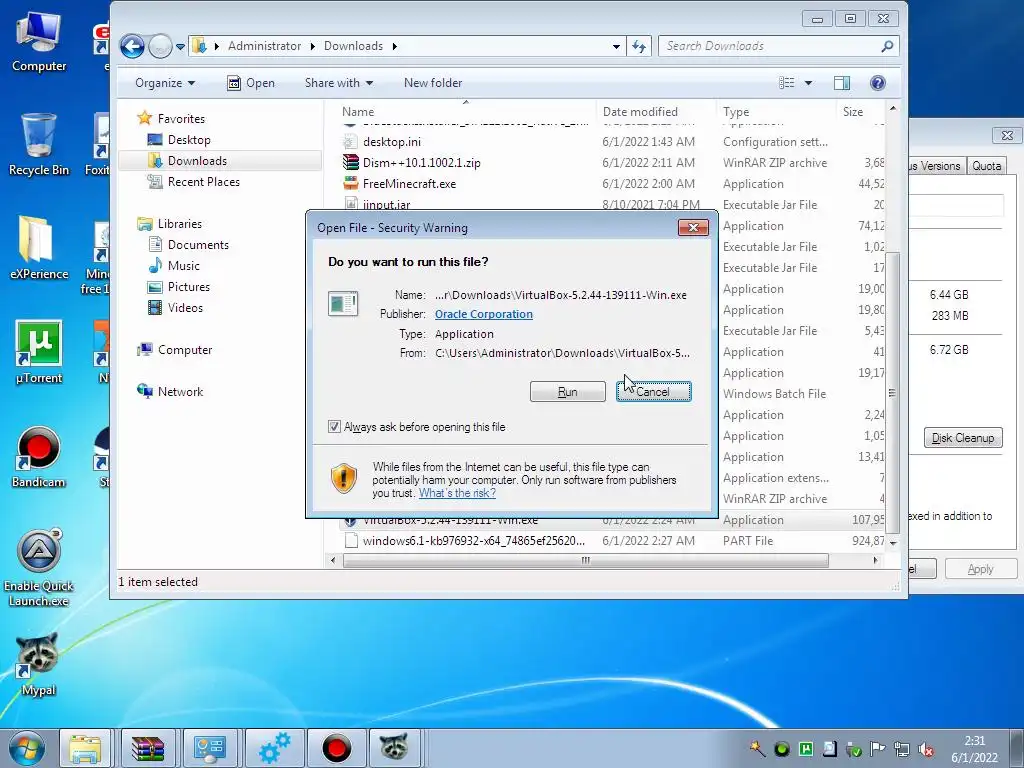This screenshot has width=1024, height=768.
Task: Open the Share with menu
Action: pyautogui.click(x=339, y=83)
